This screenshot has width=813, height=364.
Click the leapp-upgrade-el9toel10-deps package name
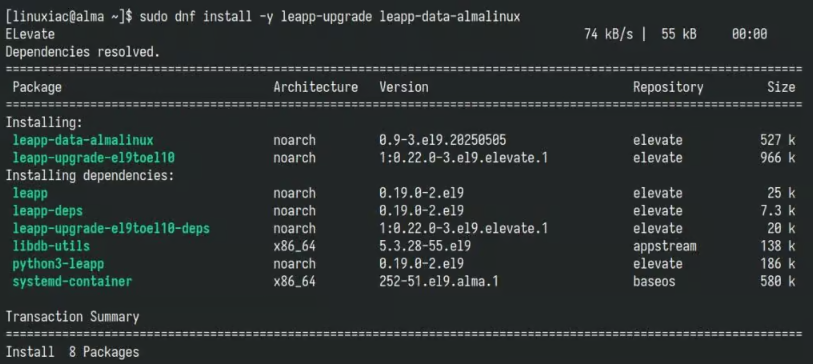click(111, 229)
